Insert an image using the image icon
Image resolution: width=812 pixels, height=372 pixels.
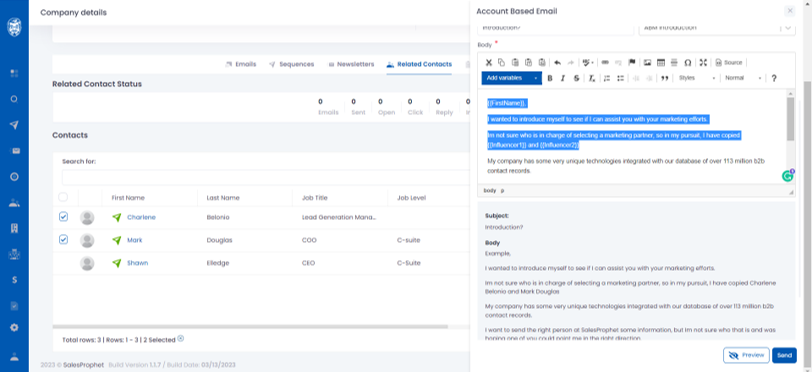pos(647,63)
